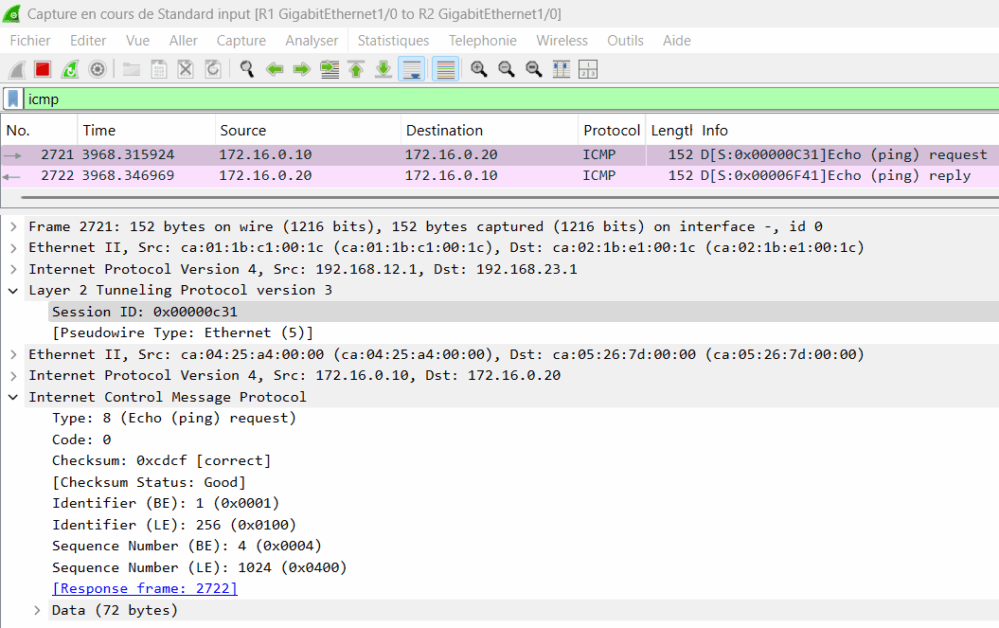This screenshot has width=999, height=628.
Task: Restart the current capture
Action: click(70, 69)
